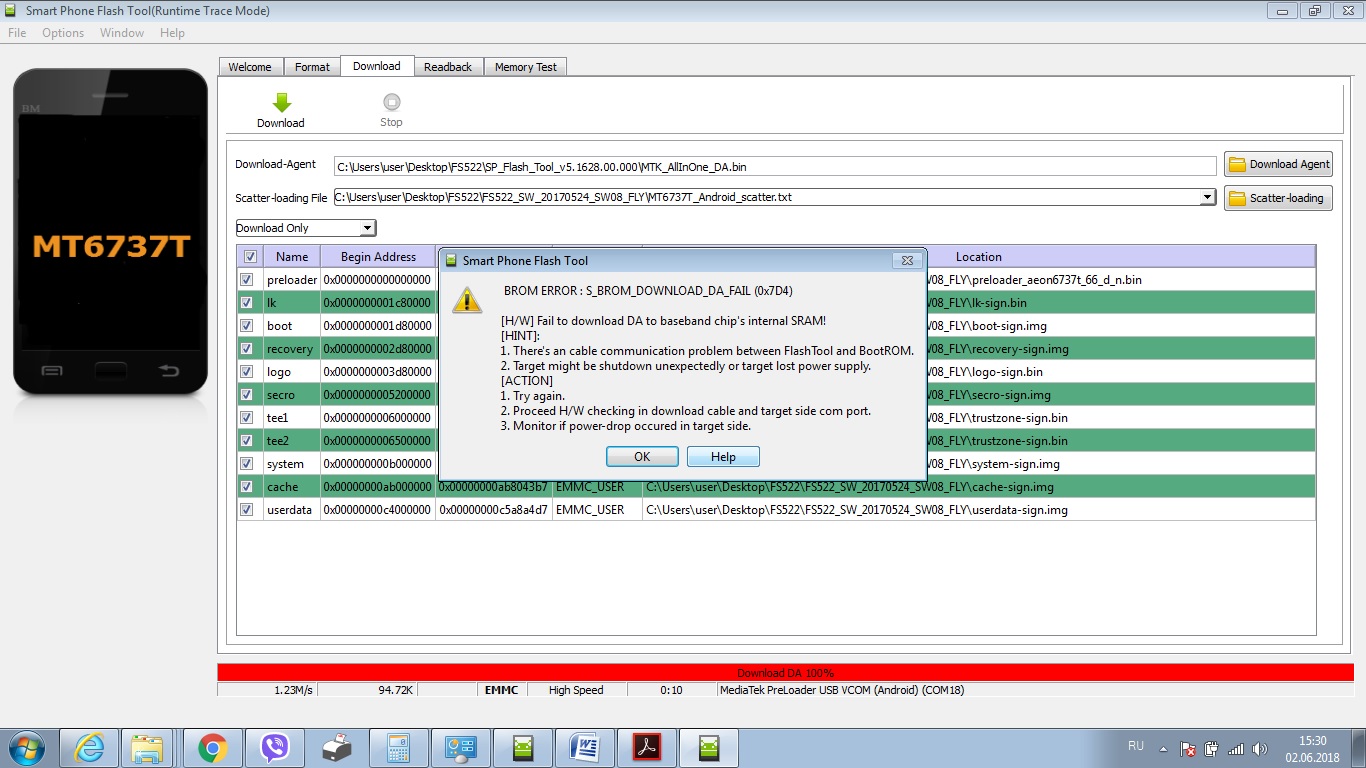1366x768 pixels.
Task: Click Help in the error dialog
Action: coord(723,457)
